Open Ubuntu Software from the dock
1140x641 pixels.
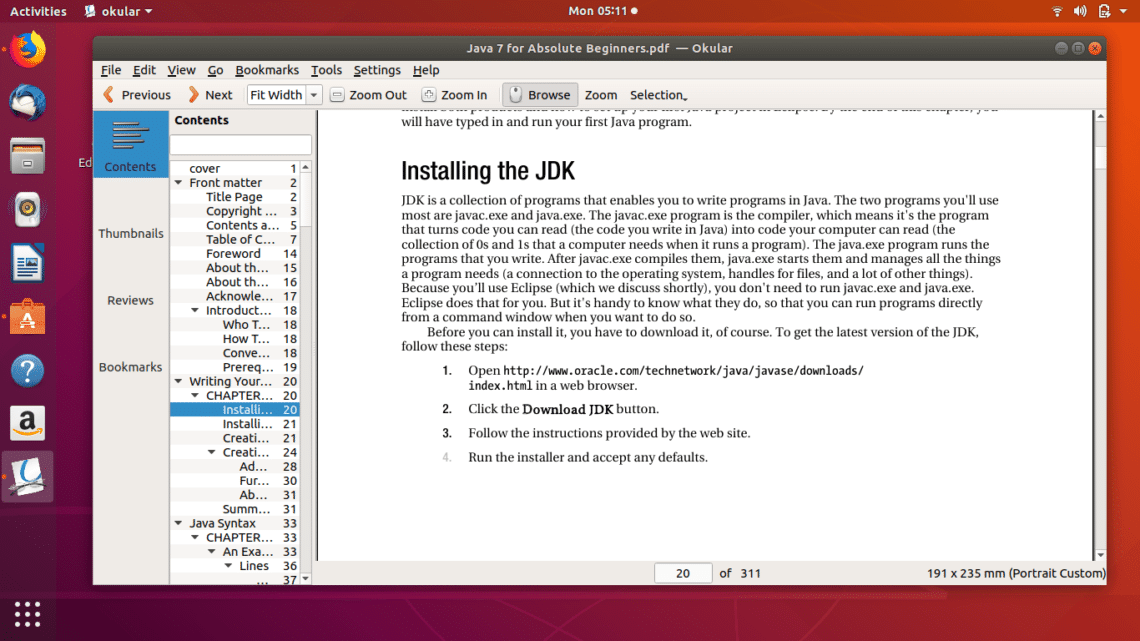tap(28, 318)
